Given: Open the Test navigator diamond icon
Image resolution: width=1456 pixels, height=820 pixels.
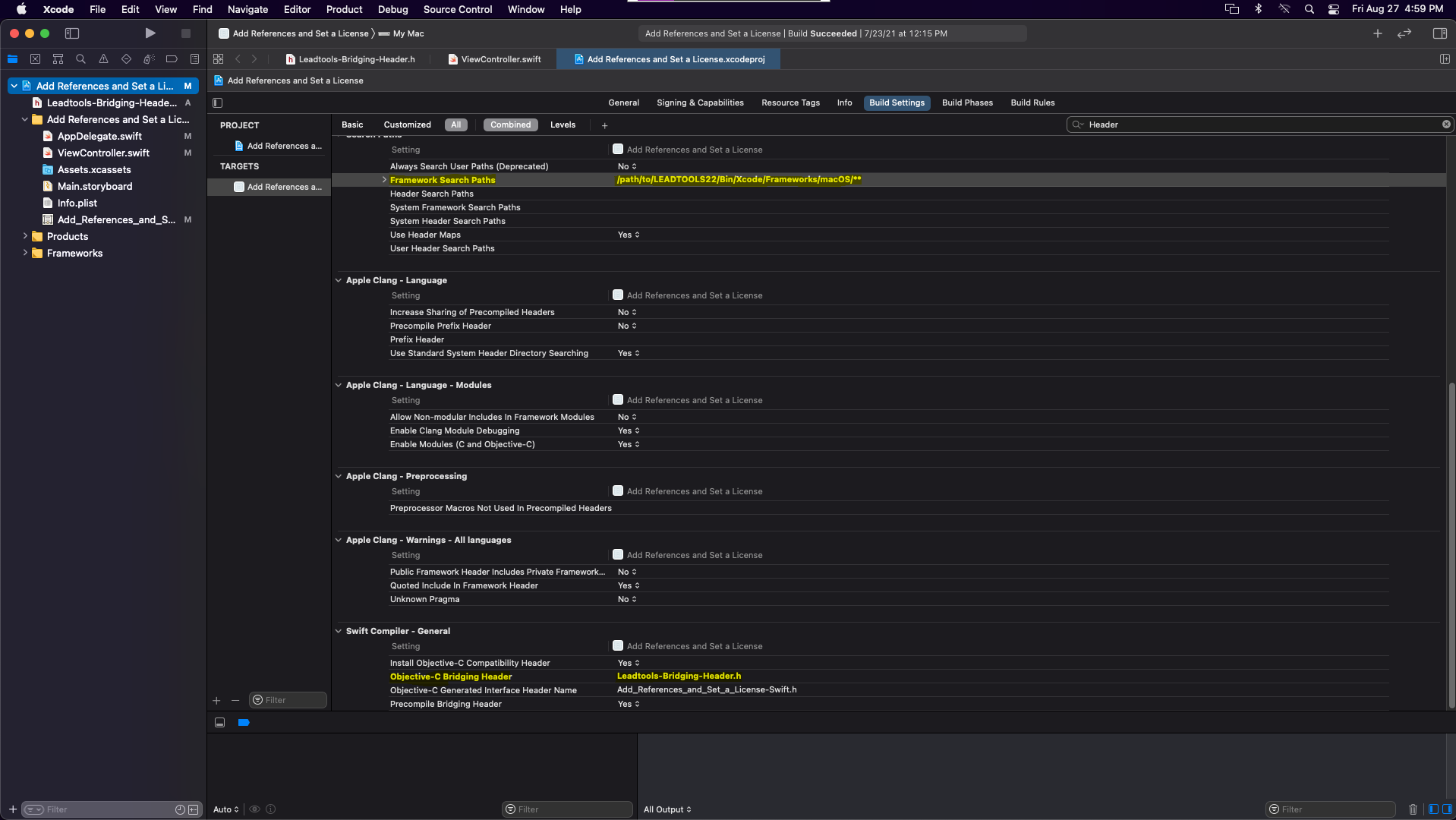Looking at the screenshot, I should [126, 59].
